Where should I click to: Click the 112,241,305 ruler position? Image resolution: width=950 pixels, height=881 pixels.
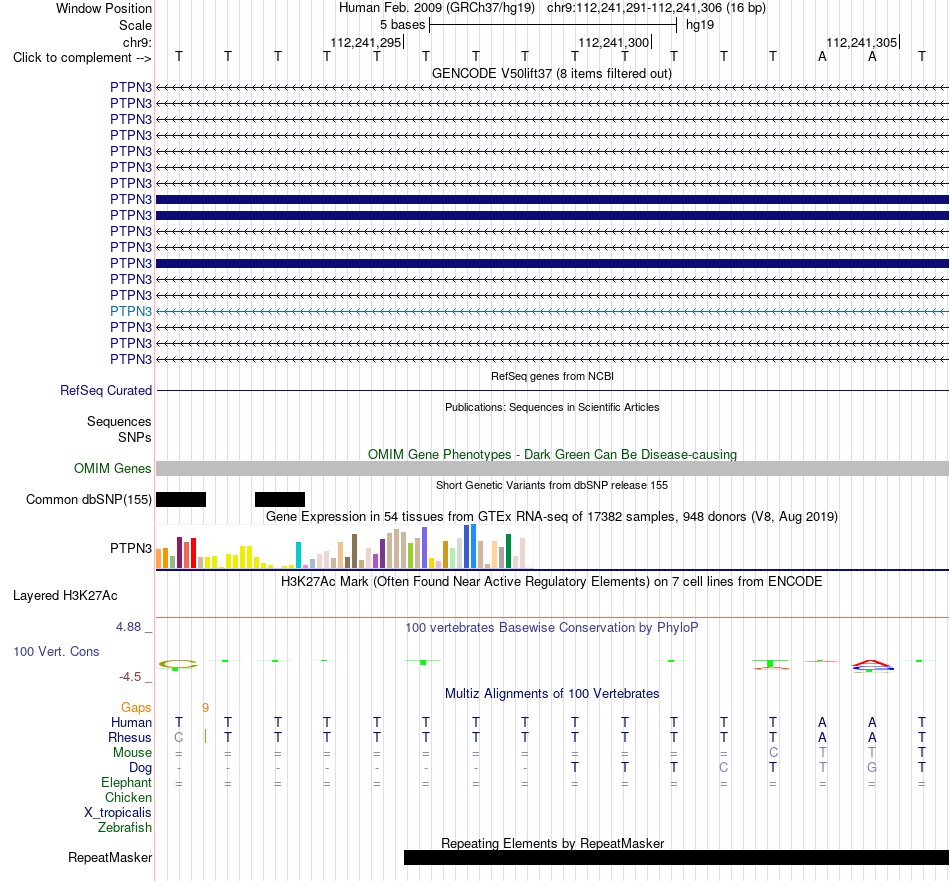point(862,42)
